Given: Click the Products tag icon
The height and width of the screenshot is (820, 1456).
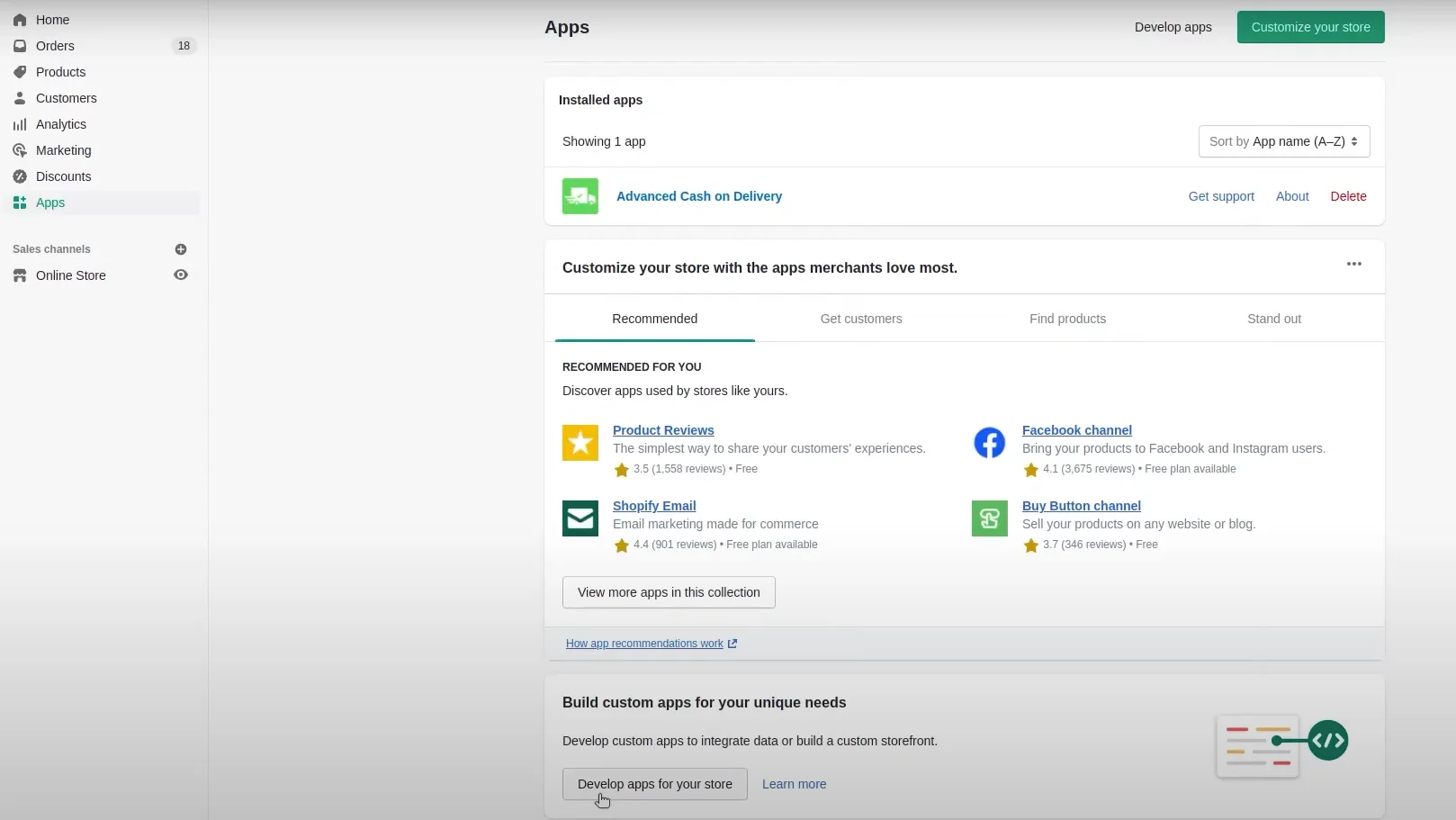Looking at the screenshot, I should [20, 72].
